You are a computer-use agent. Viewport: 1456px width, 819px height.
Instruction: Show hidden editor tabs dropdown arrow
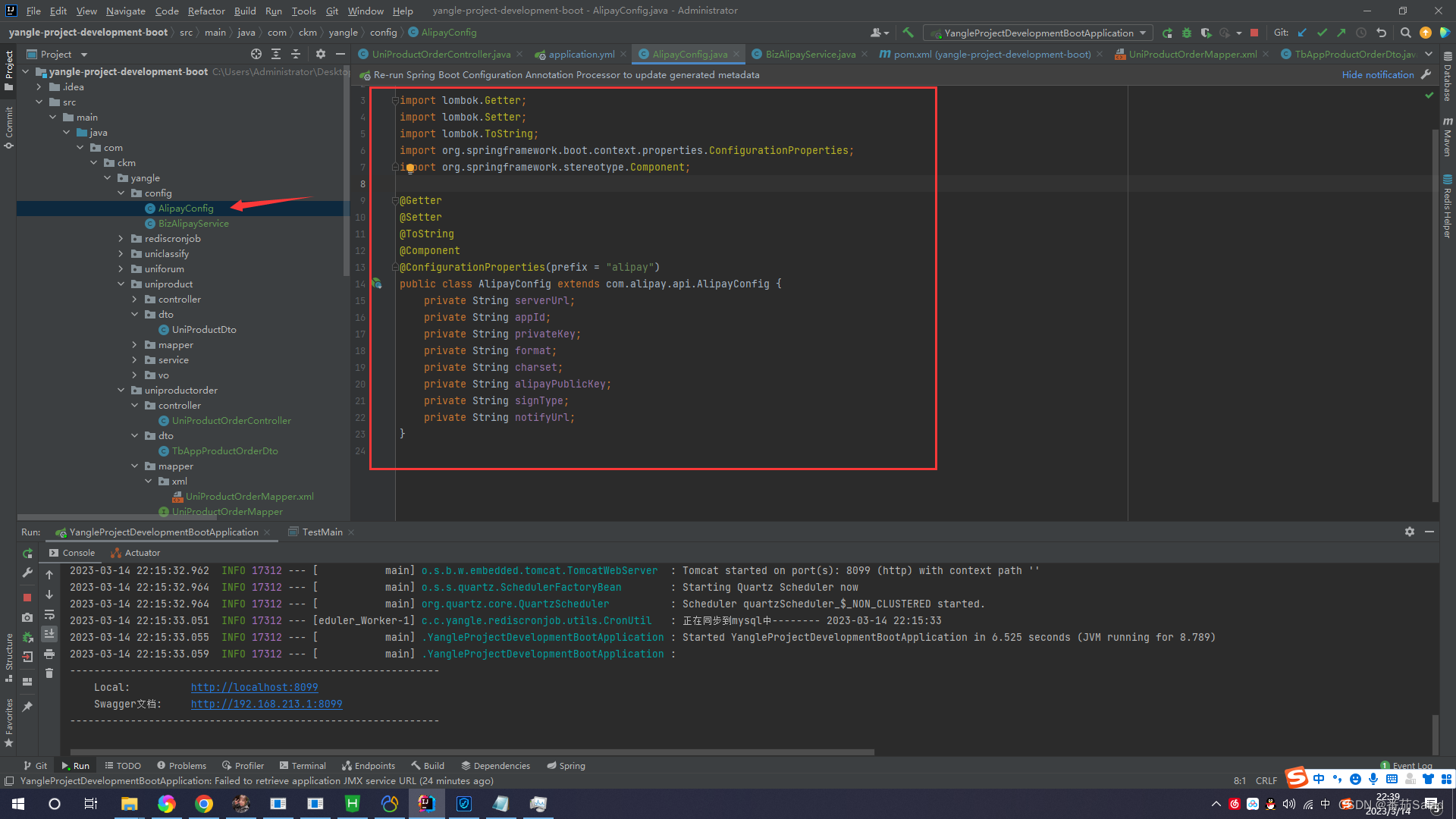click(x=1429, y=54)
